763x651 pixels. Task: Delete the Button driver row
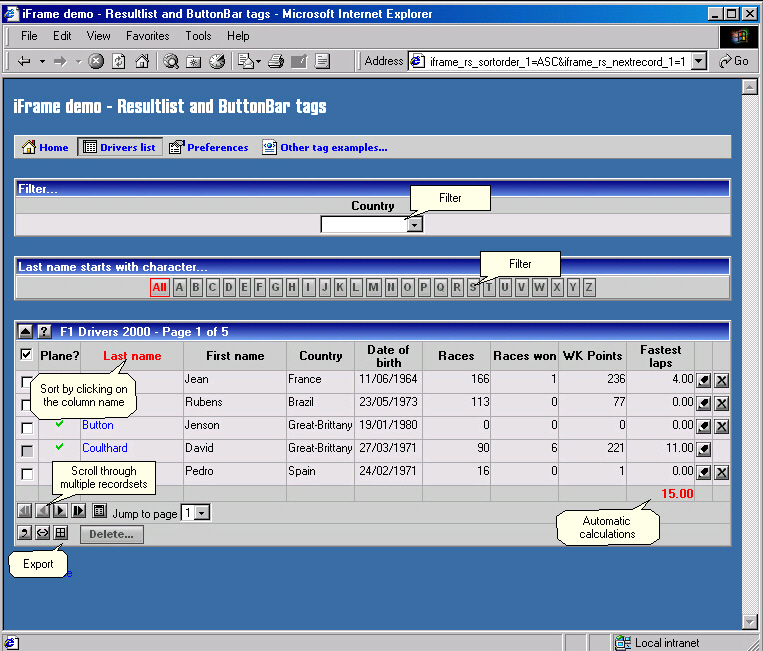click(x=722, y=427)
